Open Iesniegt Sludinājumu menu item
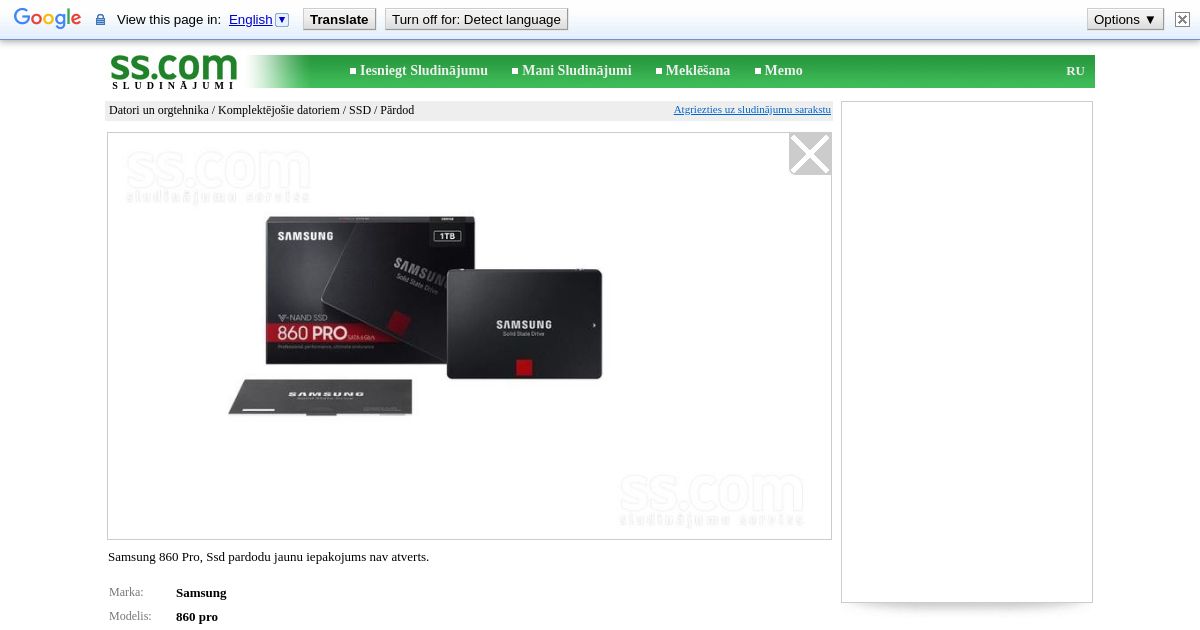 click(x=424, y=71)
